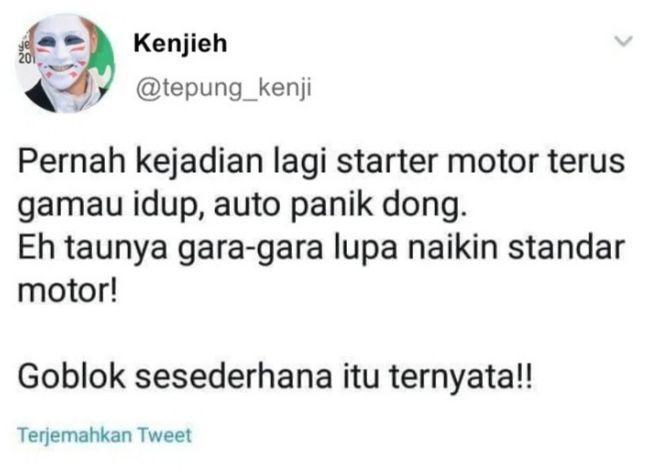
Task: Click the "motor!" text on the fourth line
Action: point(67,292)
